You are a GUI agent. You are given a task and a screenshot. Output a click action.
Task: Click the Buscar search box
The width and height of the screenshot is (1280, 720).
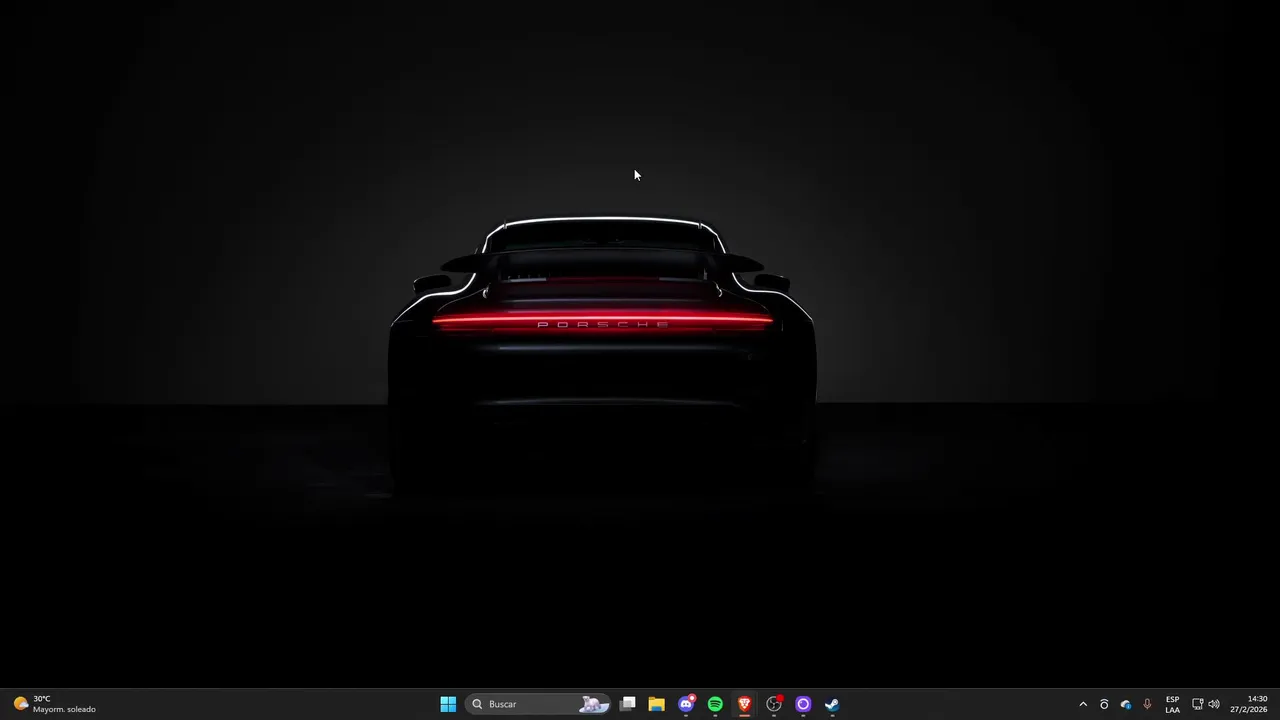point(538,704)
